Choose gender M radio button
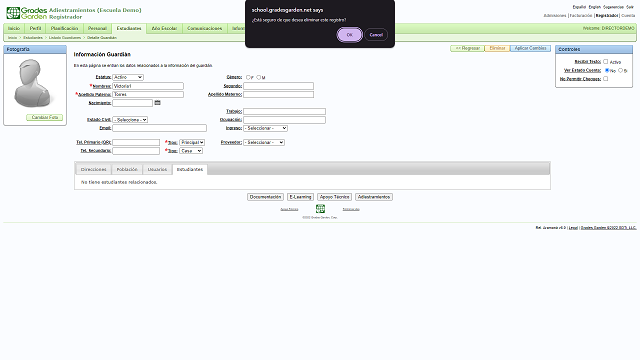Screen dimensions: 640x360 258,77
